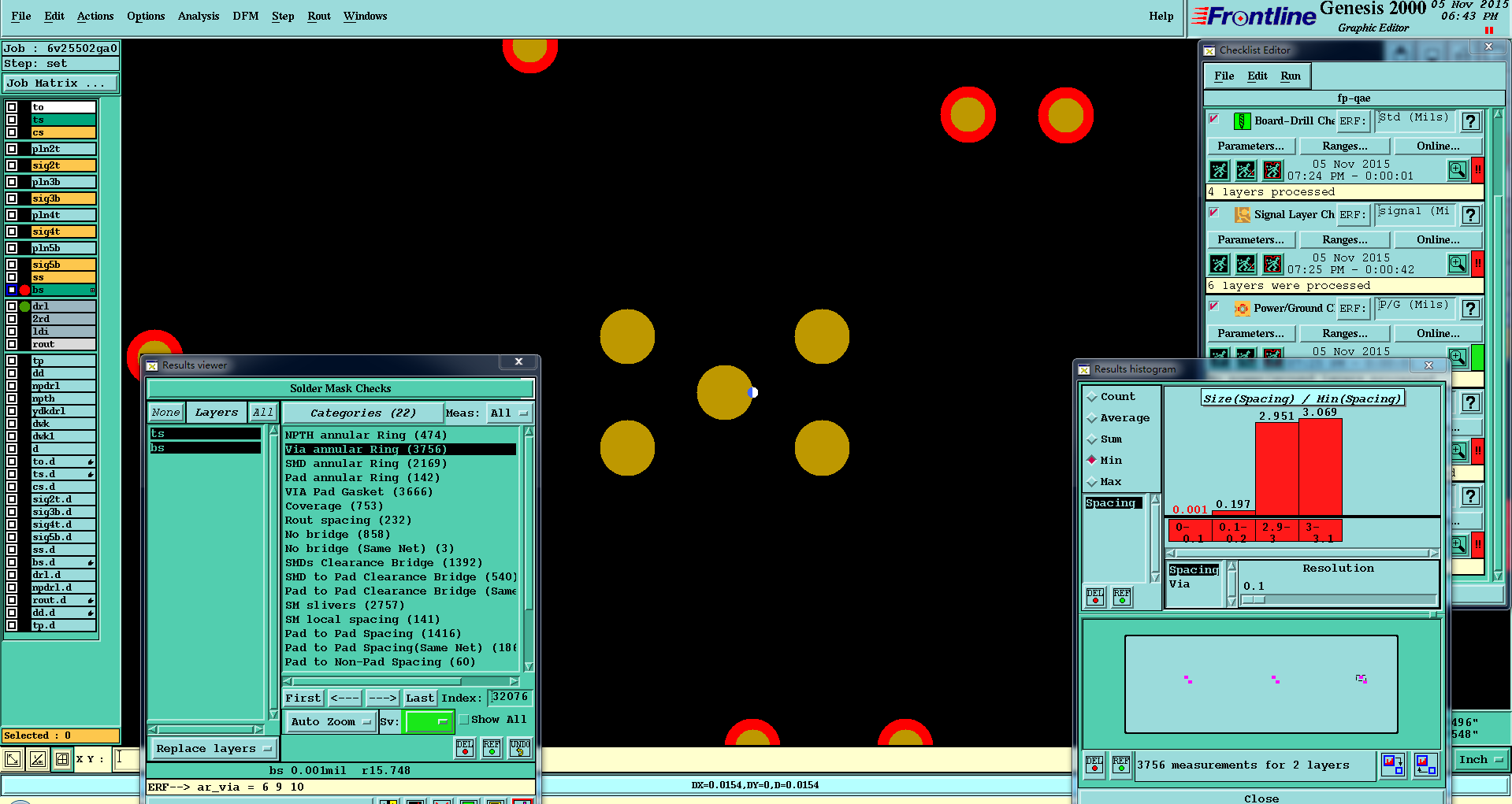Click UNDO icon in Results viewer
This screenshot has height=804, width=1512.
pos(520,748)
